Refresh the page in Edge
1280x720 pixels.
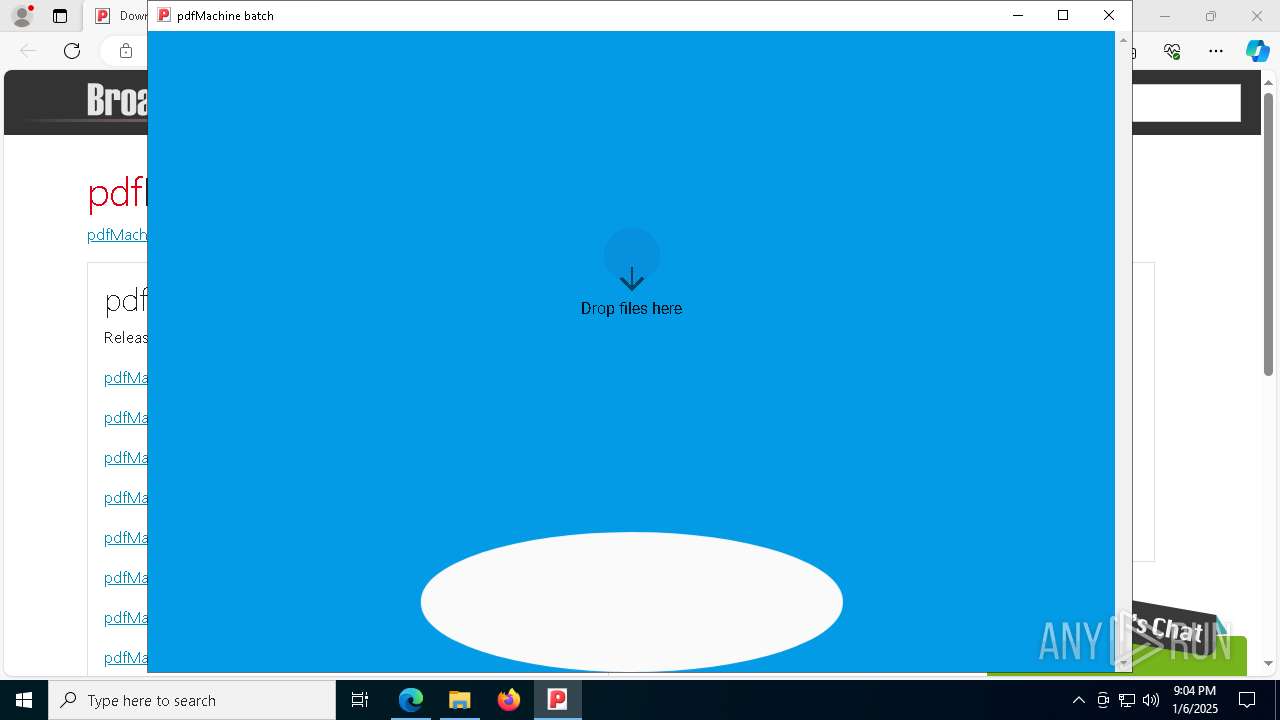72,51
